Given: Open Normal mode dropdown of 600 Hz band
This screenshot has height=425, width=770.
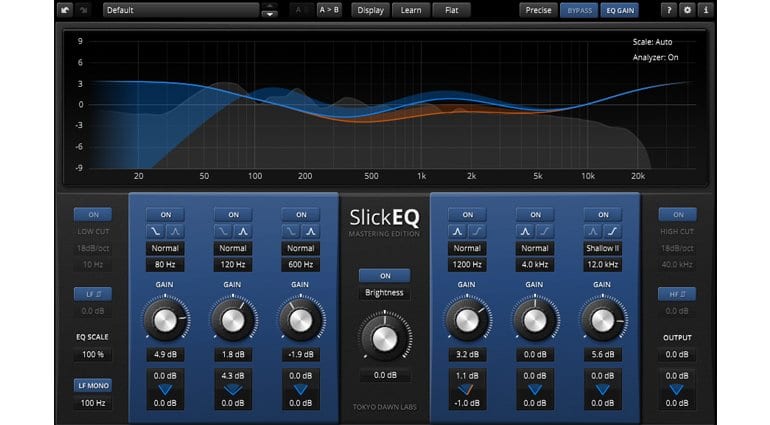Looking at the screenshot, I should (x=301, y=248).
